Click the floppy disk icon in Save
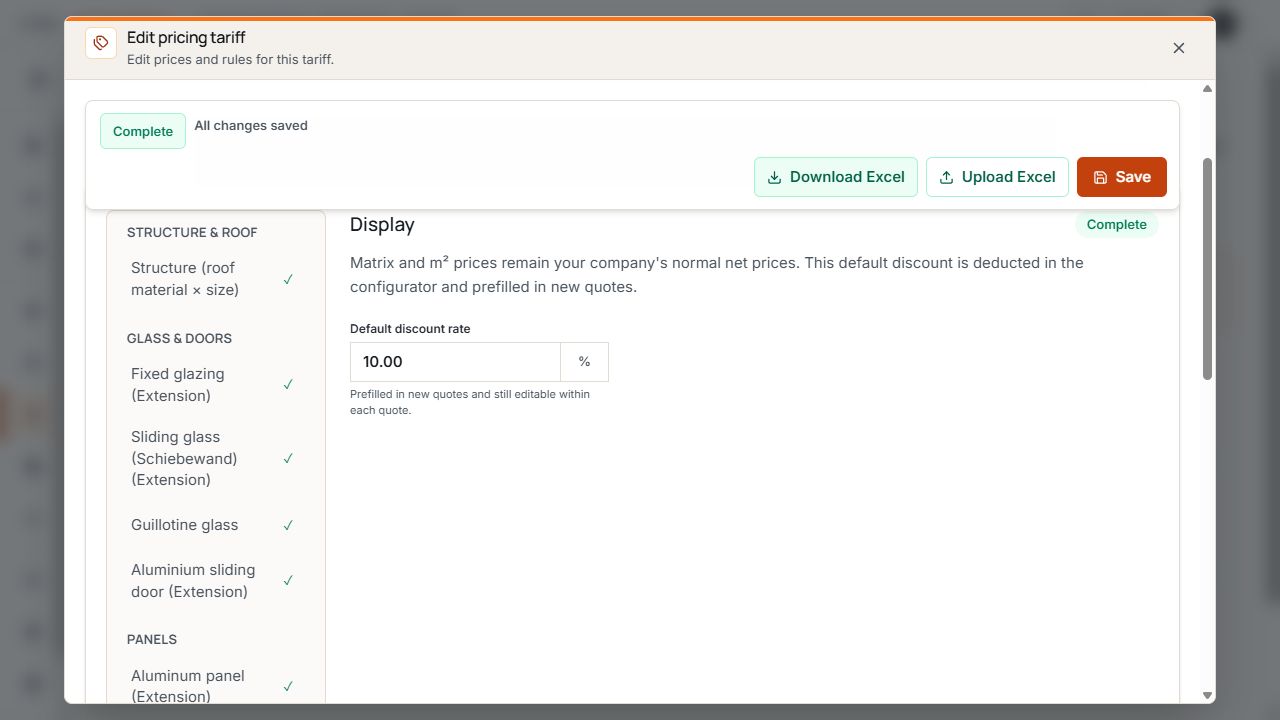This screenshot has width=1280, height=720. [x=1100, y=177]
